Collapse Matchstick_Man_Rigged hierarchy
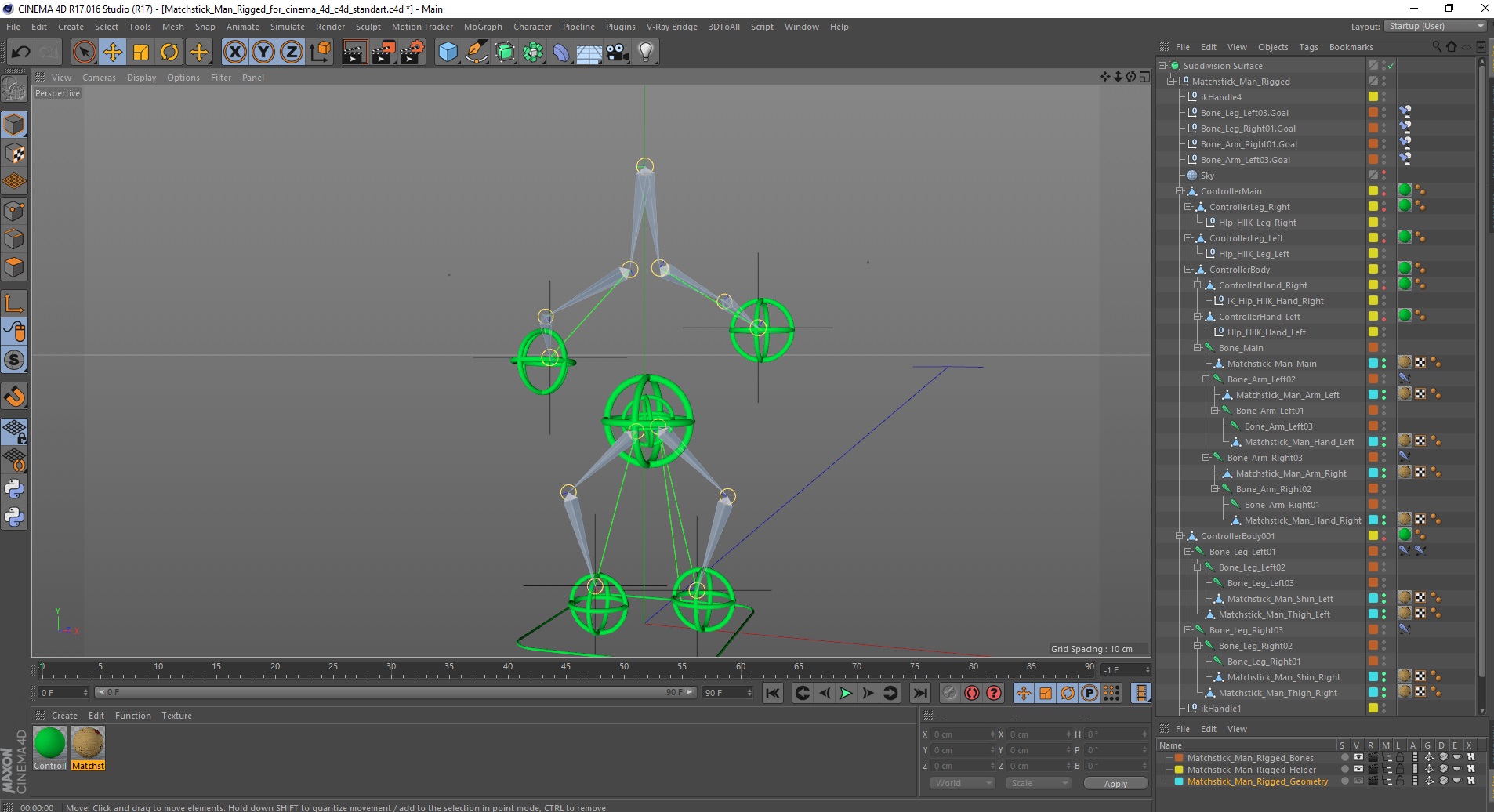The image size is (1494, 812). point(1170,82)
